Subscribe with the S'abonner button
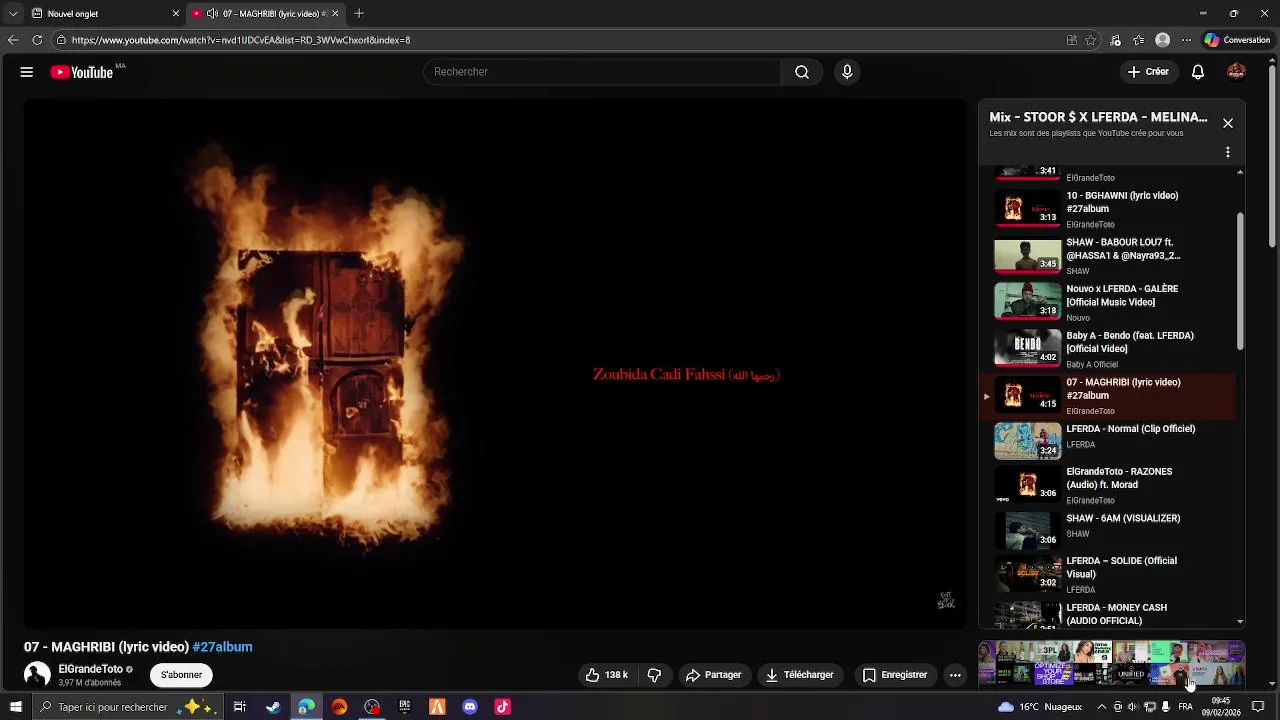This screenshot has width=1280, height=720. [x=181, y=675]
